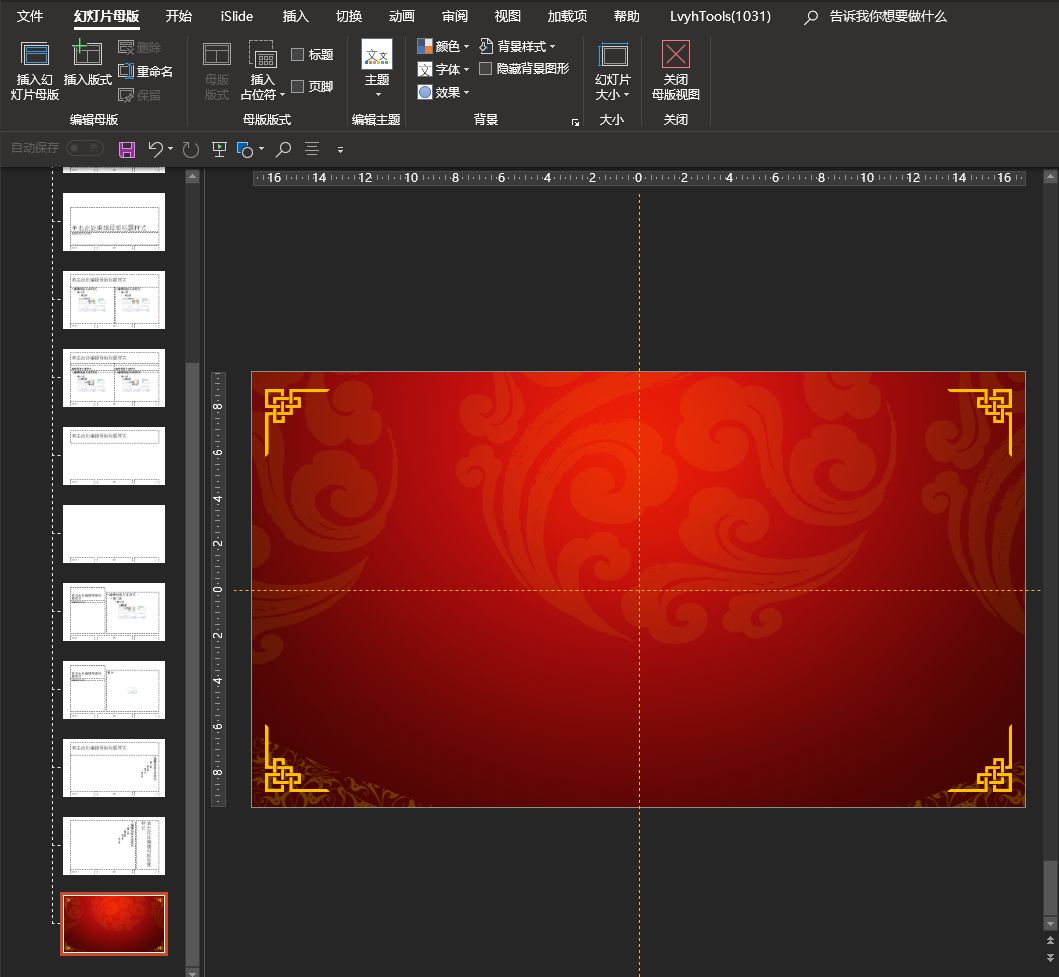This screenshot has width=1059, height=977.
Task: Switch to the 开始 tab
Action: (179, 16)
